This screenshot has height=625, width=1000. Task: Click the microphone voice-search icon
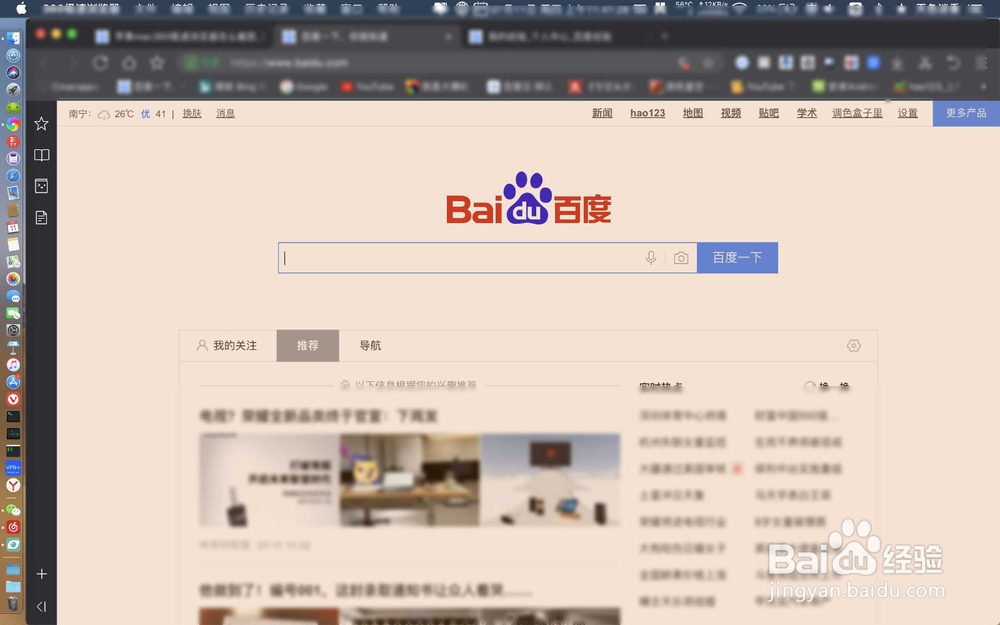pos(651,258)
